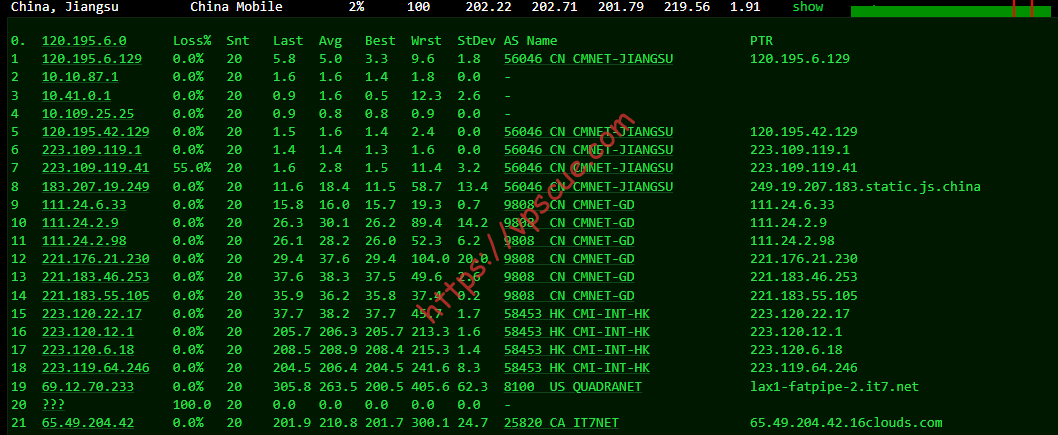Click the ??? unknown hop 20 entry
The width and height of the screenshot is (1058, 435).
coord(53,405)
